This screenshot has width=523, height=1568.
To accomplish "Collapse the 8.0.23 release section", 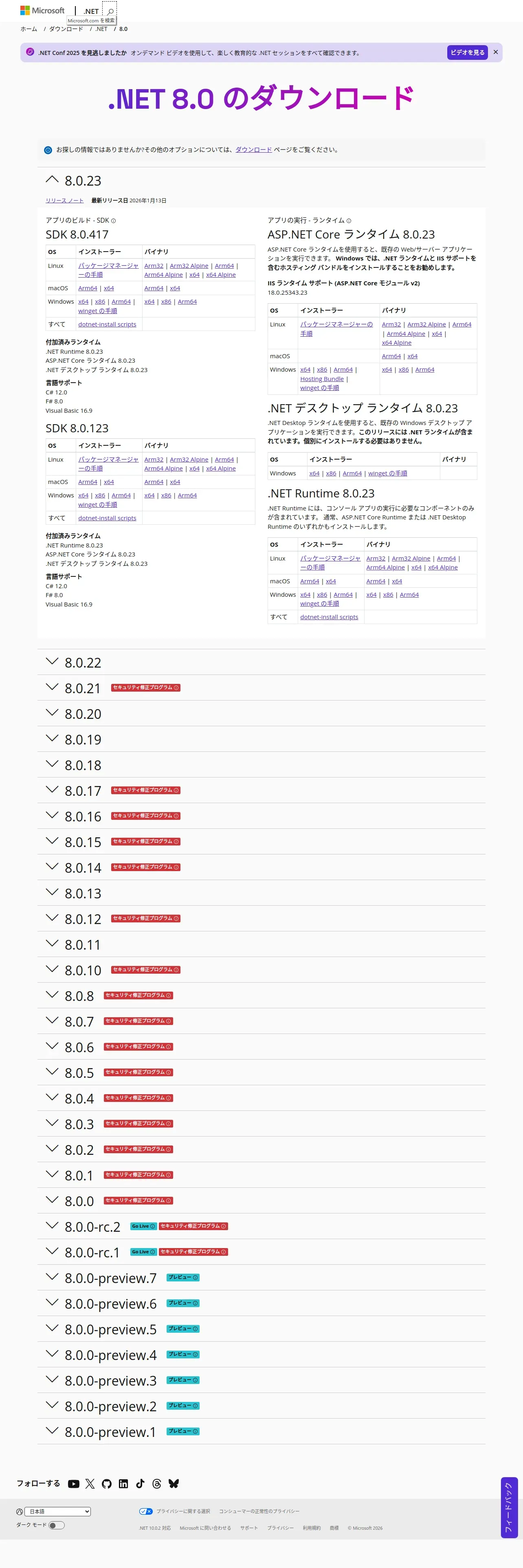I will pyautogui.click(x=53, y=180).
